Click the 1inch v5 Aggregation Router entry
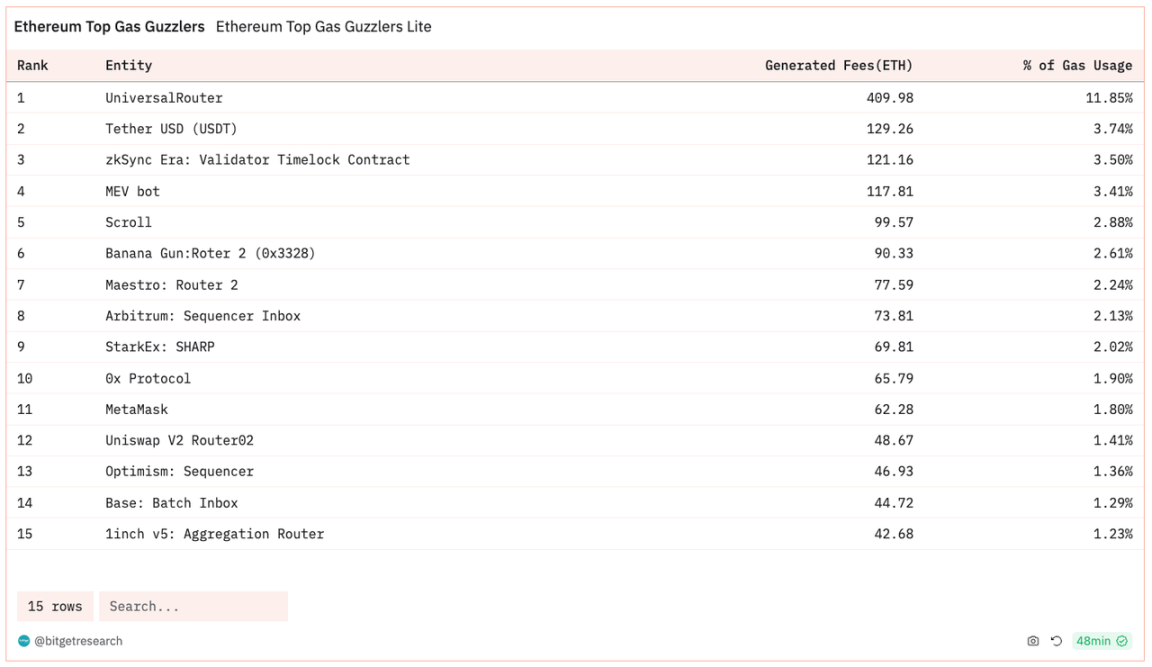The width and height of the screenshot is (1152, 667). click(214, 534)
